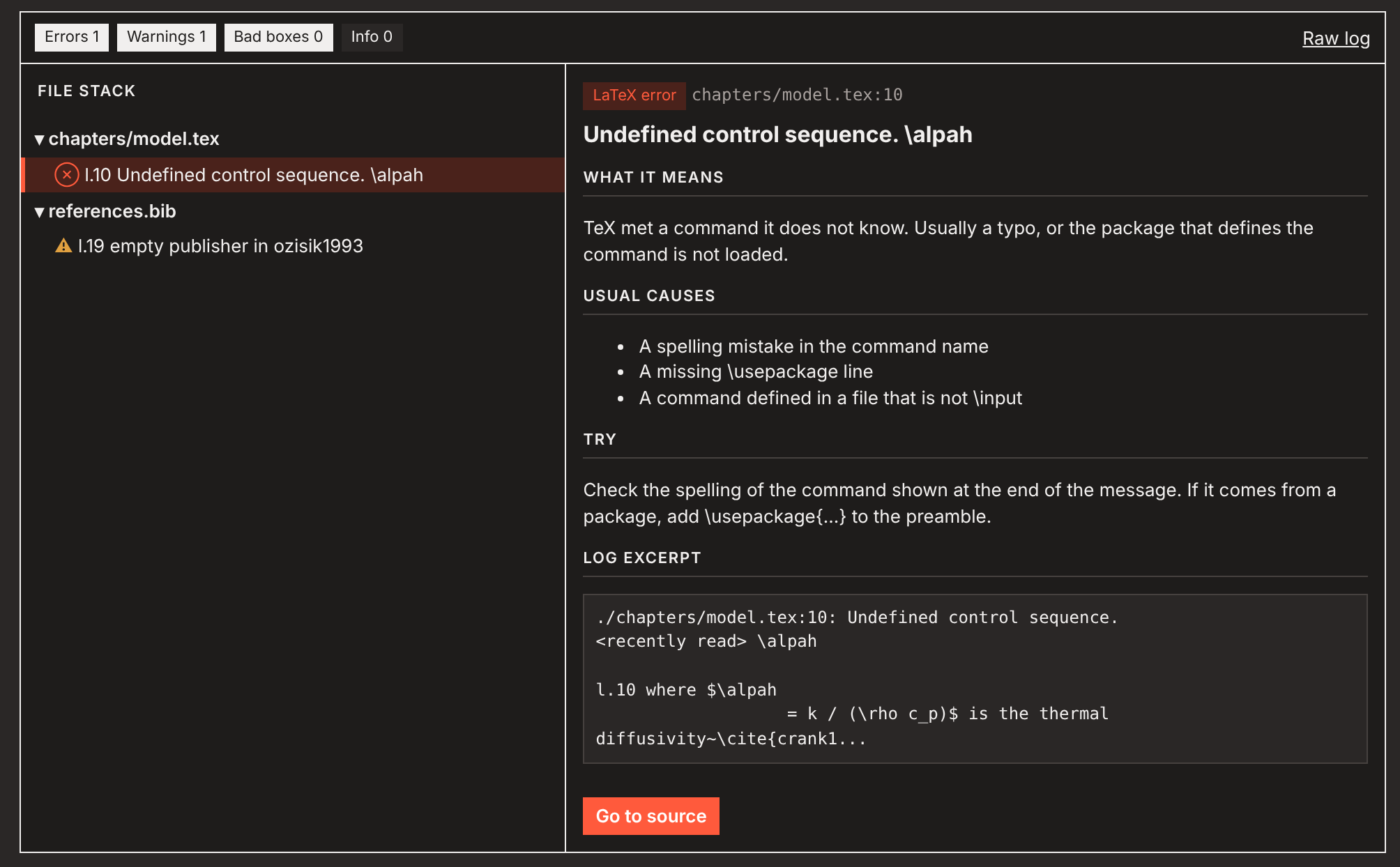Open the Raw log link

click(x=1336, y=38)
